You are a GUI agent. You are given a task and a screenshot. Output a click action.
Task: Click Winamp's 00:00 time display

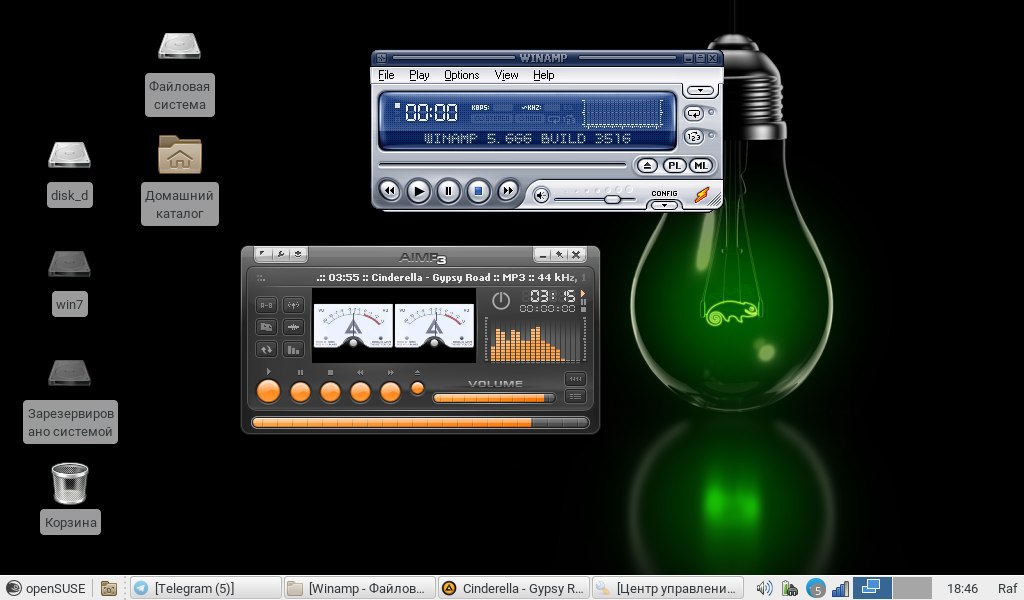tap(431, 112)
